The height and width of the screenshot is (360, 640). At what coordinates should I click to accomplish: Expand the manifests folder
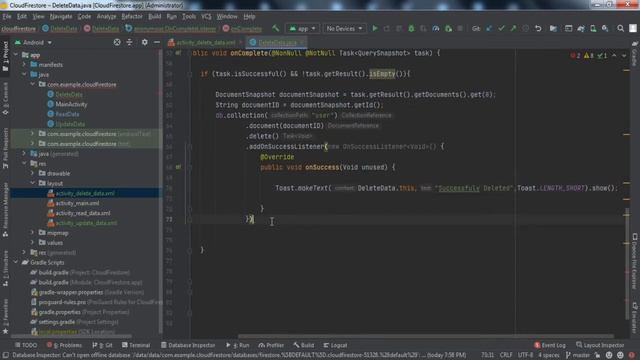24,64
